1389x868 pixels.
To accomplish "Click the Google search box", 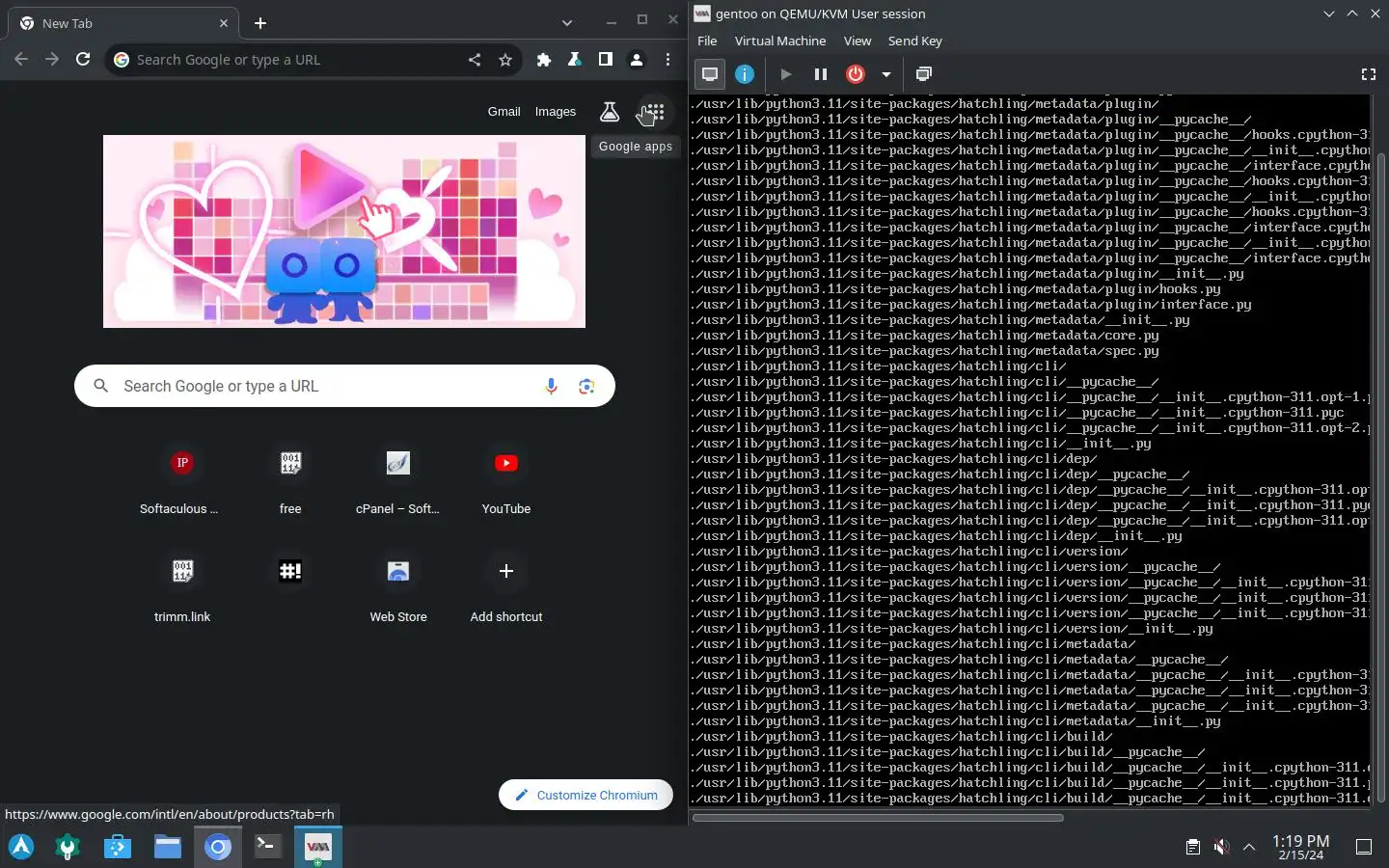I will coord(344,386).
